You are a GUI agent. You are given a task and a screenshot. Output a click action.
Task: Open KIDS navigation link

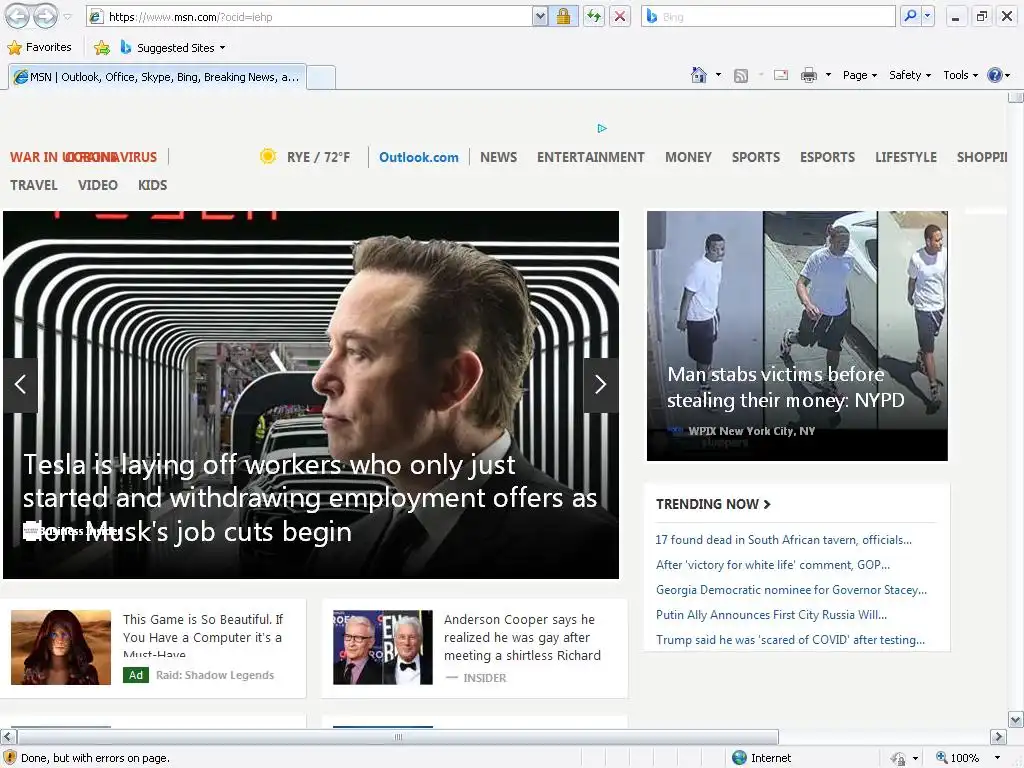[x=152, y=185]
